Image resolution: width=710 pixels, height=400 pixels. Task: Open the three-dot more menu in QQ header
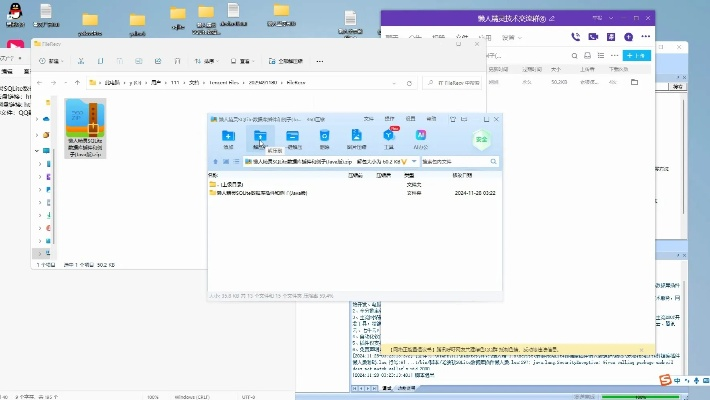pyautogui.click(x=646, y=36)
